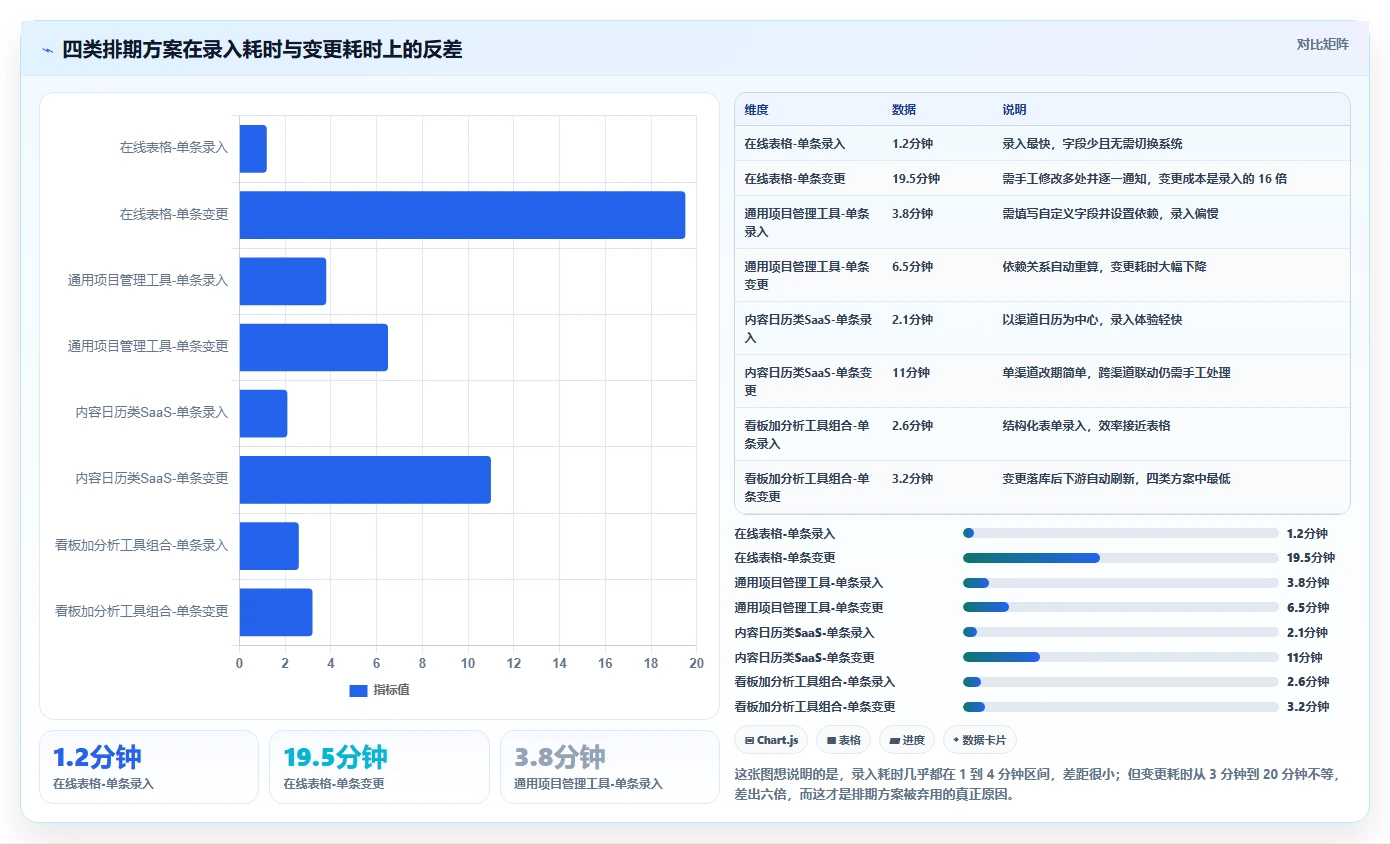Open the 3.8分钟 通用项目管理工具-单条录入 stat card
This screenshot has width=1390, height=844.
point(610,767)
